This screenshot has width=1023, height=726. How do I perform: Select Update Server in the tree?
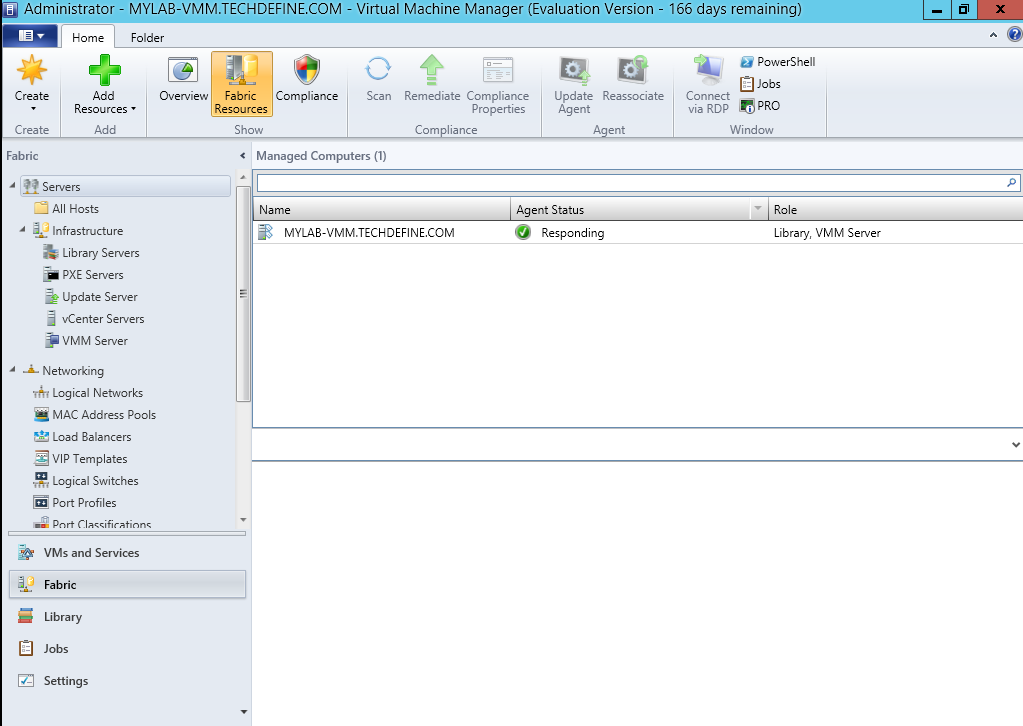point(91,297)
